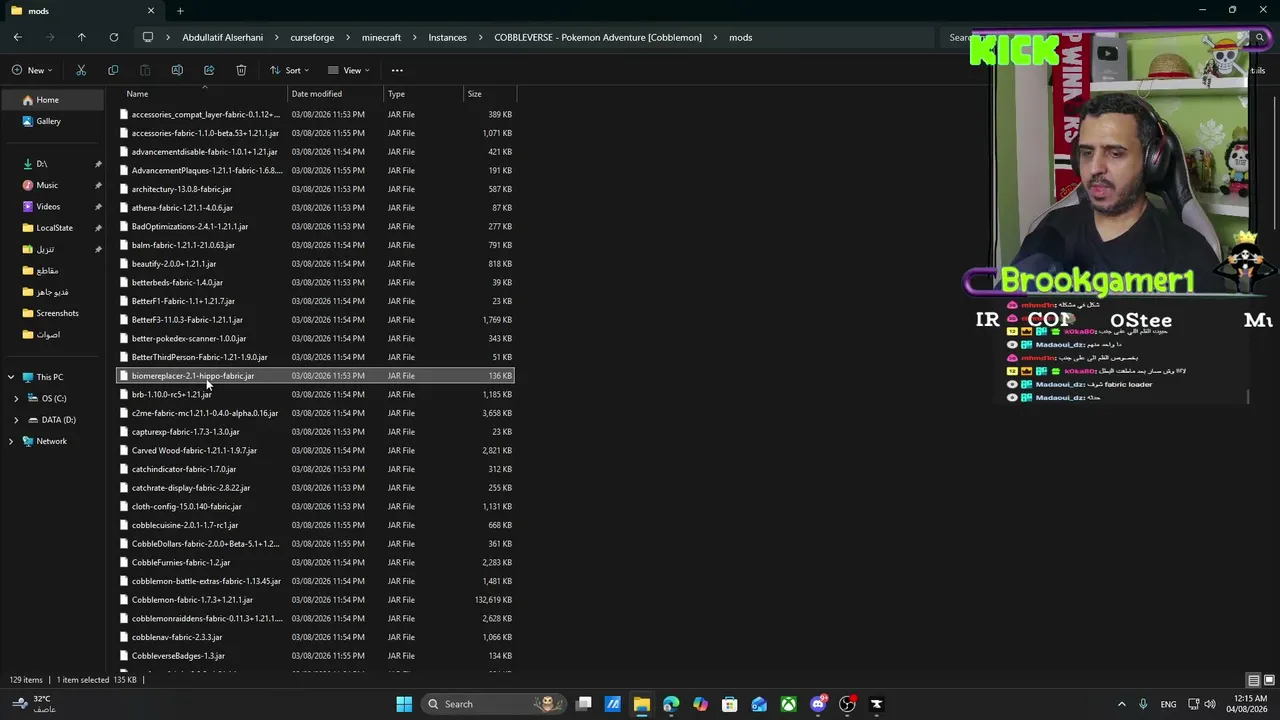The width and height of the screenshot is (1280, 720).
Task: Copy the selected file using the toolbar Copy icon
Action: [x=113, y=70]
